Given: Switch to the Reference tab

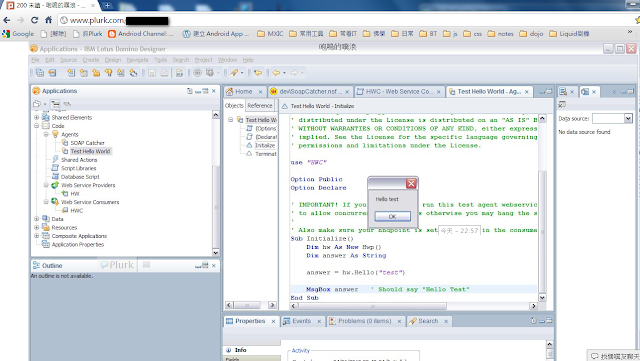Looking at the screenshot, I should 260,105.
